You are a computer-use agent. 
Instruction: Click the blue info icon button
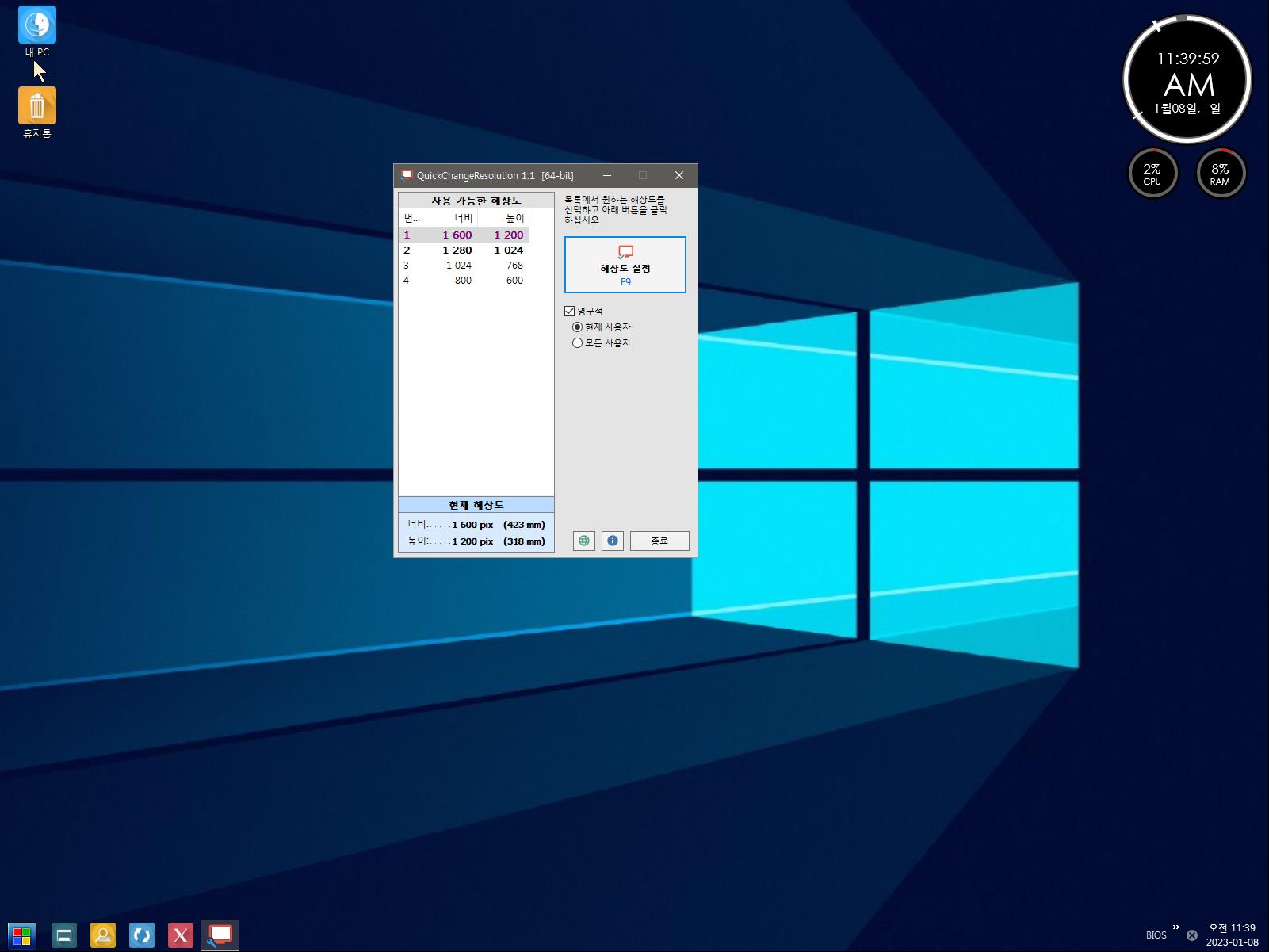pyautogui.click(x=613, y=541)
